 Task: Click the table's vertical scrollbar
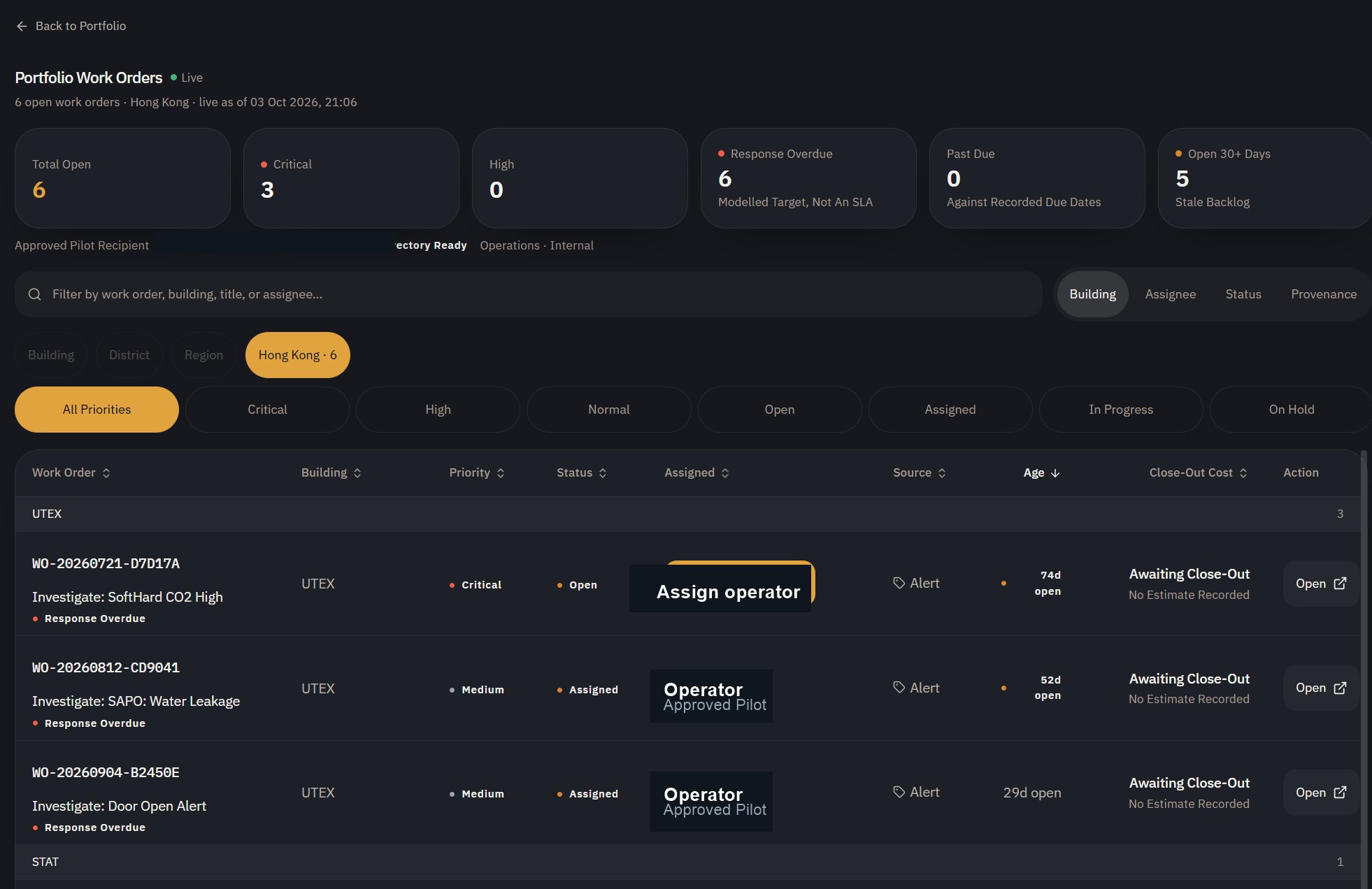coord(1364,668)
